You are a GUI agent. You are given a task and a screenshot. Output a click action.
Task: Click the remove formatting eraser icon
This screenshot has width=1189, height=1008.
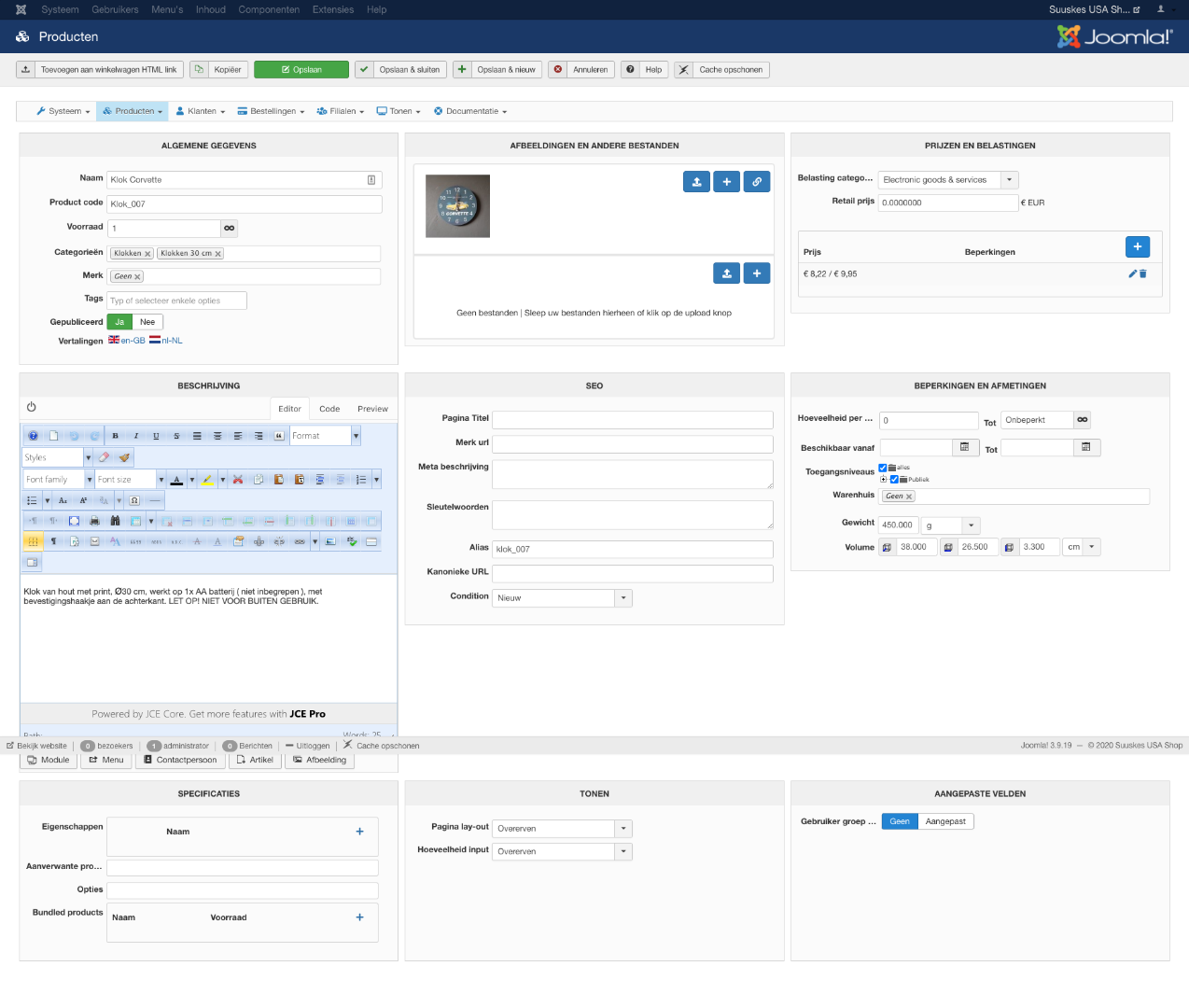pos(104,457)
